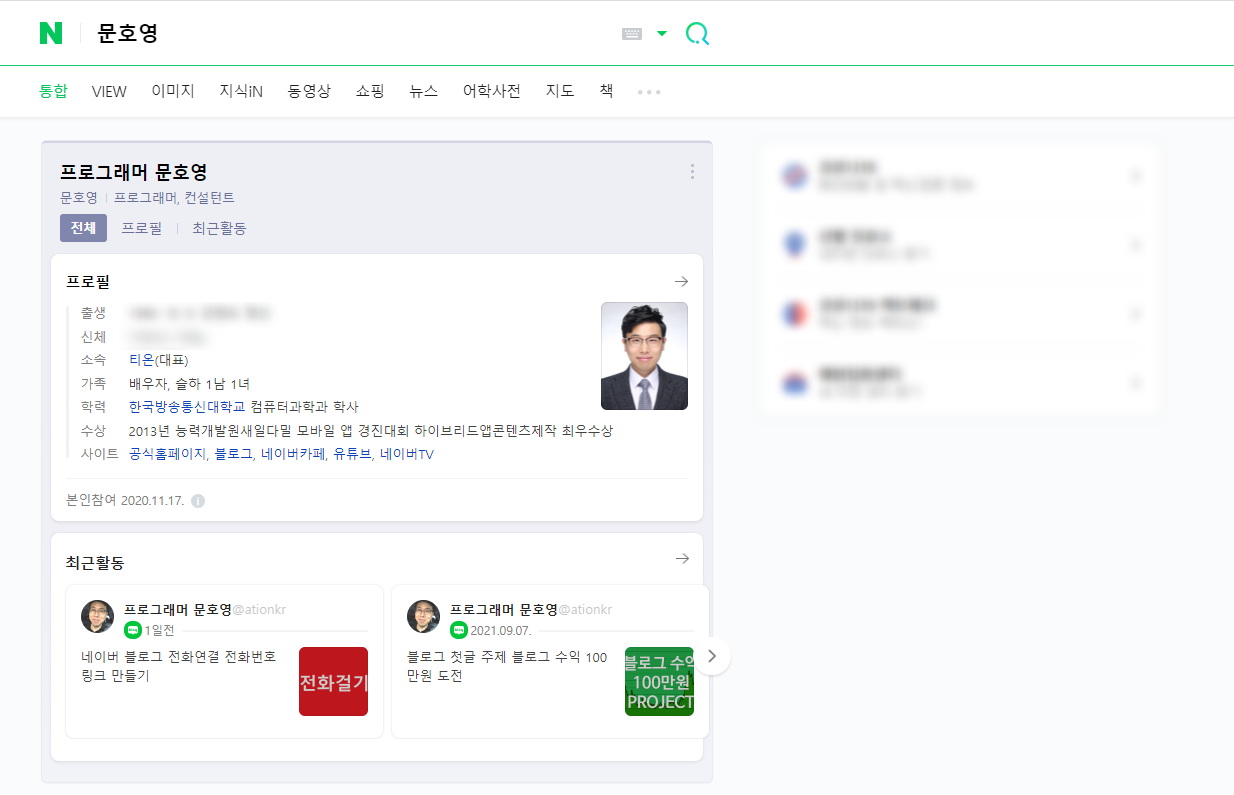Open post 블로그 첫글 주제 블로그 수익 100만원 도전
The width and height of the screenshot is (1234, 795).
[x=507, y=666]
